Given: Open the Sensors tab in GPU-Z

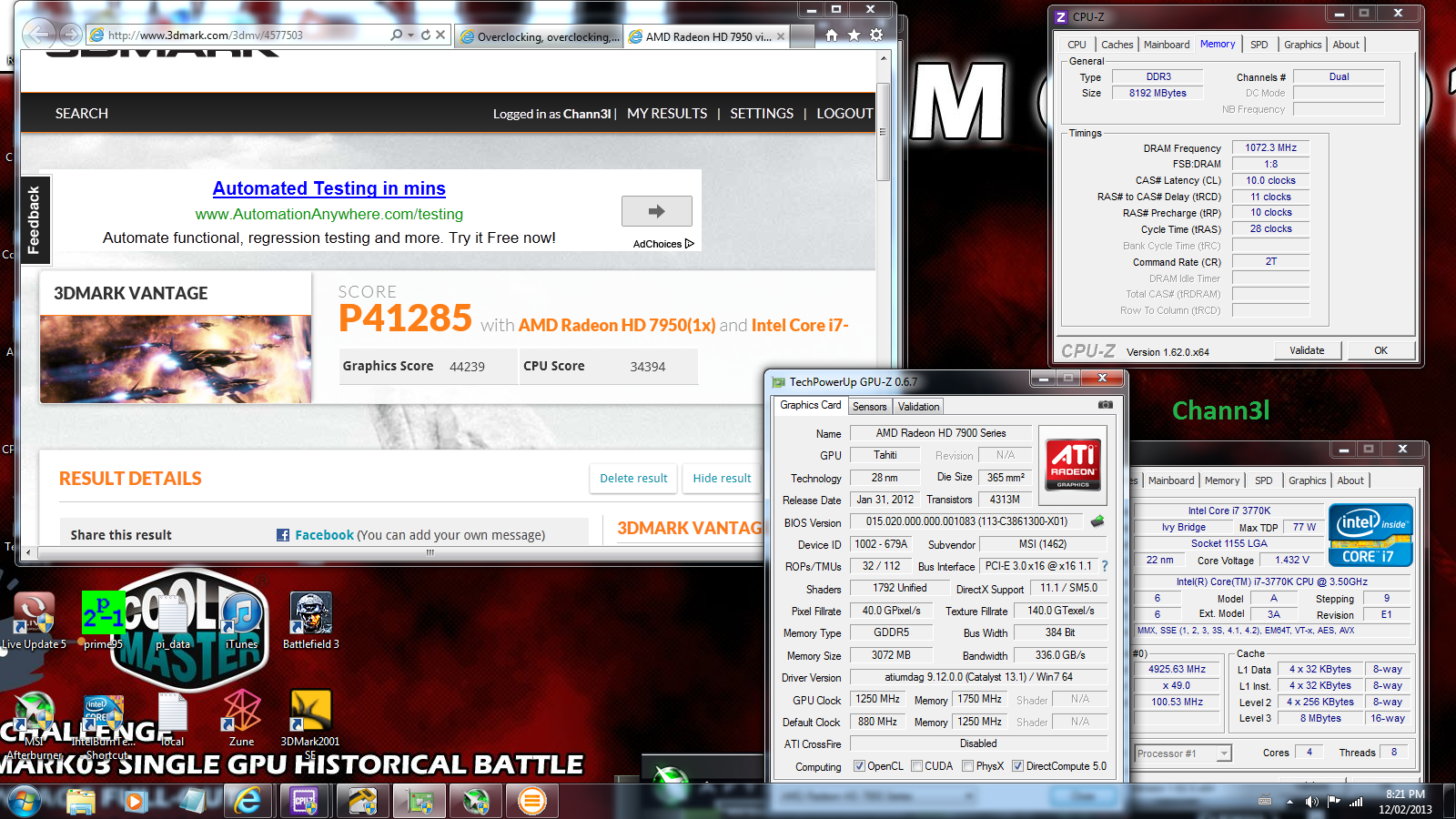Looking at the screenshot, I should point(869,407).
